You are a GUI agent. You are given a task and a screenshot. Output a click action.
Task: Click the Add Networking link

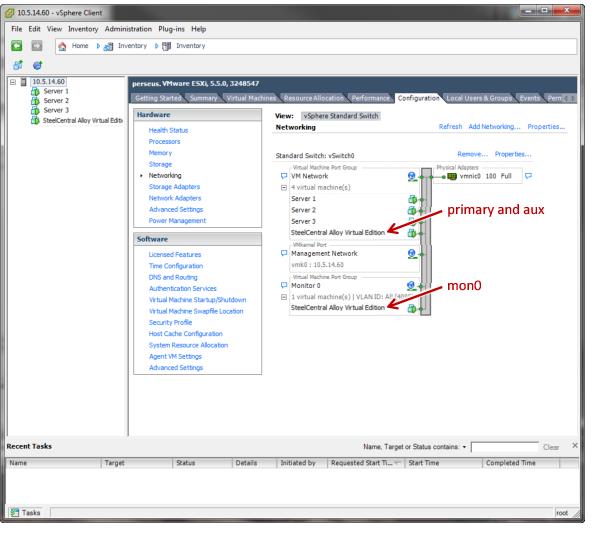[x=494, y=127]
